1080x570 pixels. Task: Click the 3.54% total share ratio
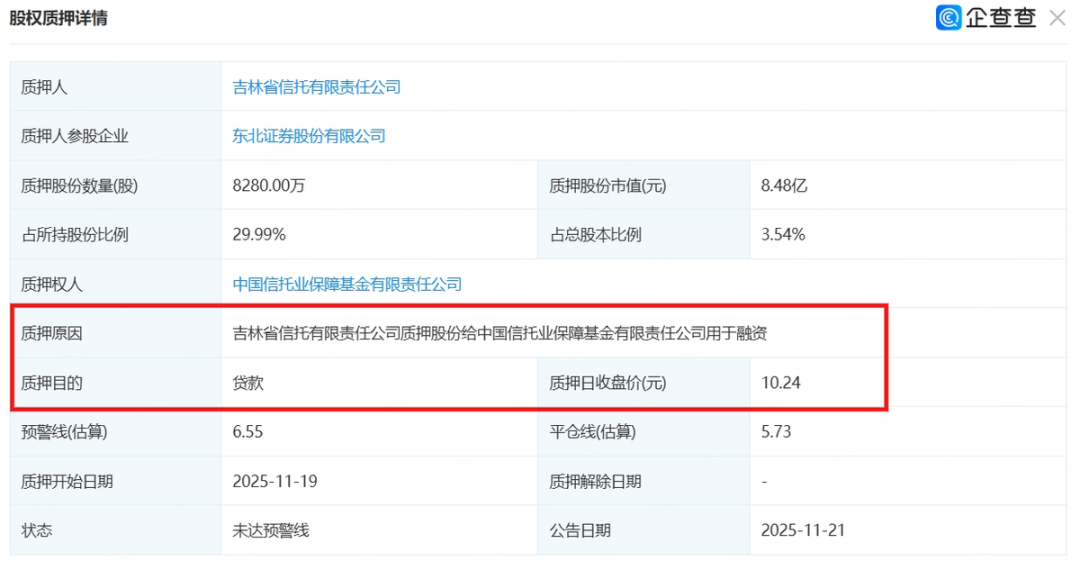tap(783, 235)
